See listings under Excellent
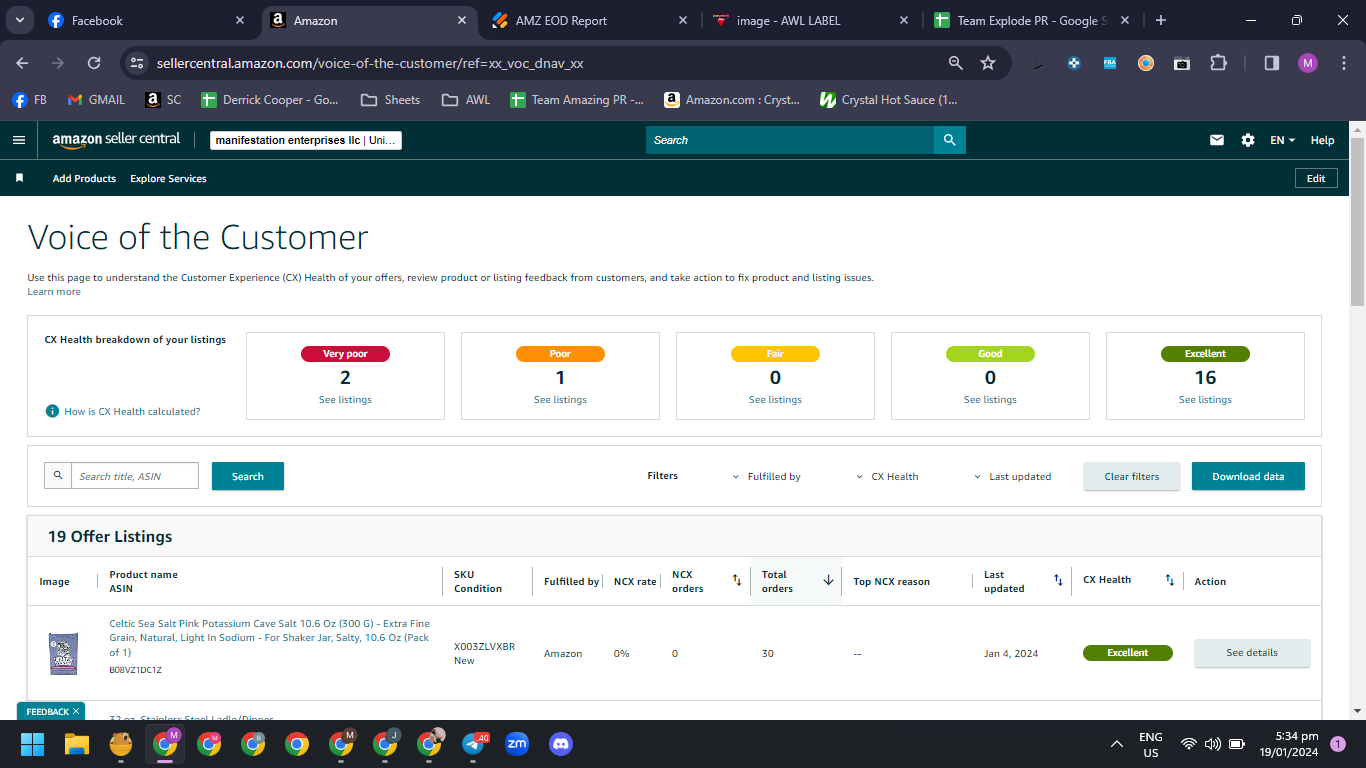The width and height of the screenshot is (1366, 768). [x=1205, y=400]
